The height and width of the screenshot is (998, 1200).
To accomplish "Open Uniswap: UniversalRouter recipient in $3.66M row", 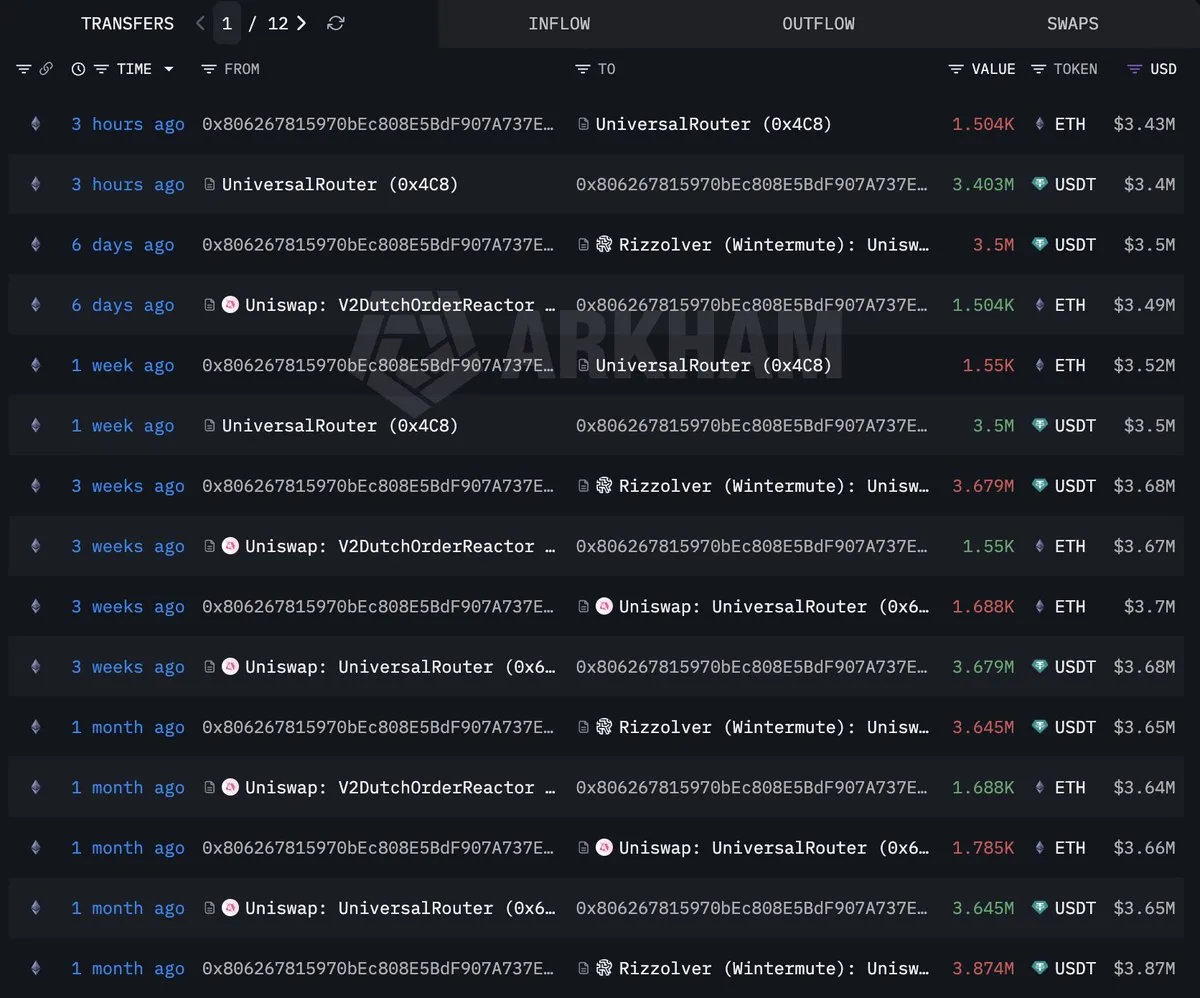I will [x=774, y=847].
